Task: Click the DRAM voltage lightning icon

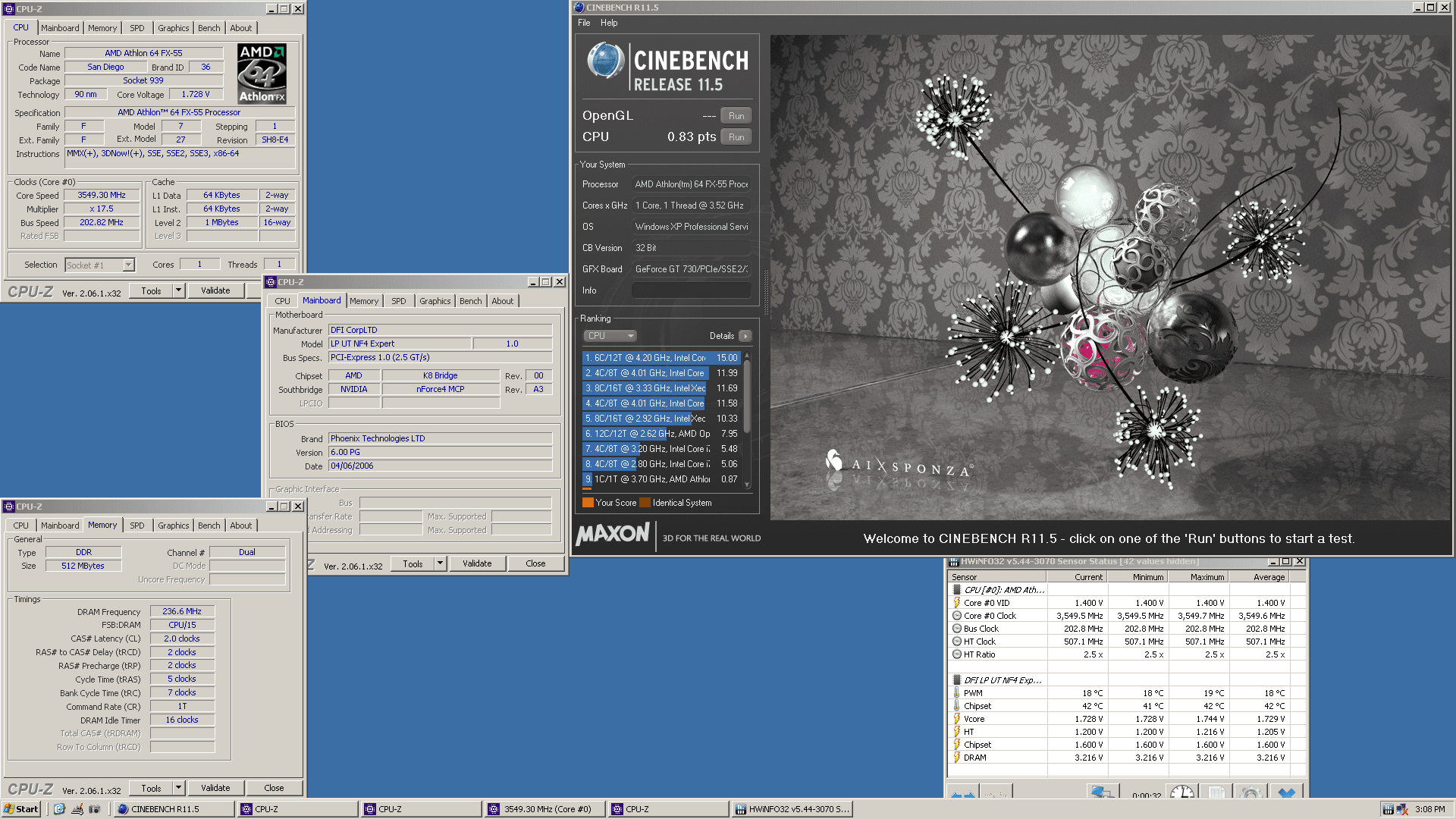Action: (957, 758)
